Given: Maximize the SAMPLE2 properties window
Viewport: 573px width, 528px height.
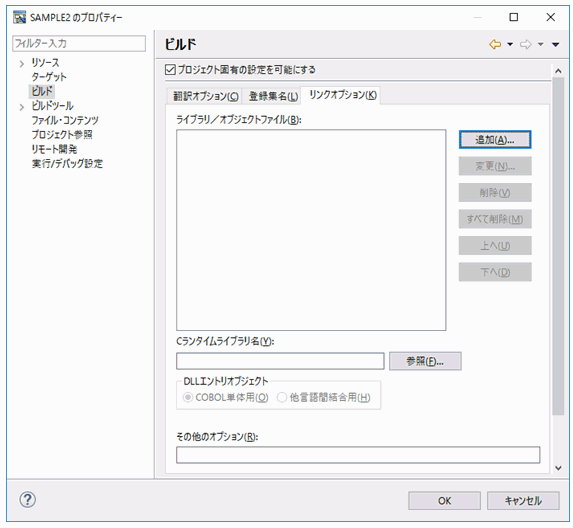Looking at the screenshot, I should click(513, 17).
